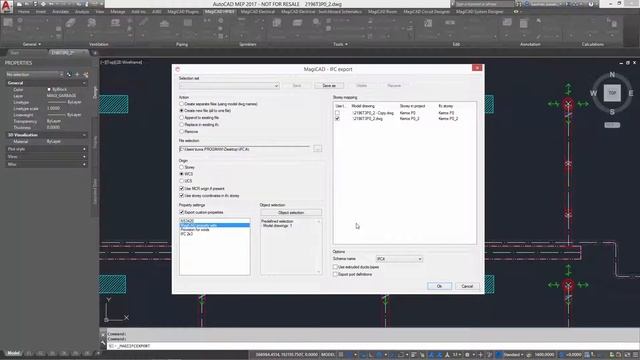Click the Object selection button
The width and height of the screenshot is (640, 360).
click(x=291, y=213)
